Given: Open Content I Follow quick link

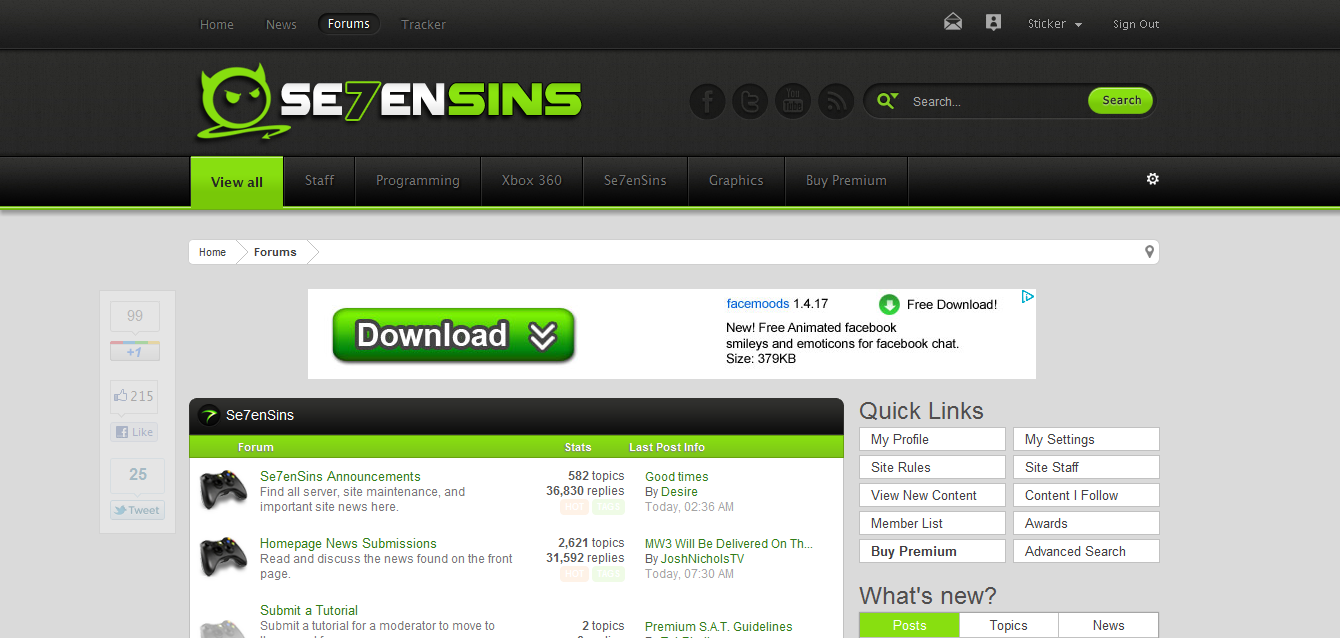Looking at the screenshot, I should [1086, 495].
